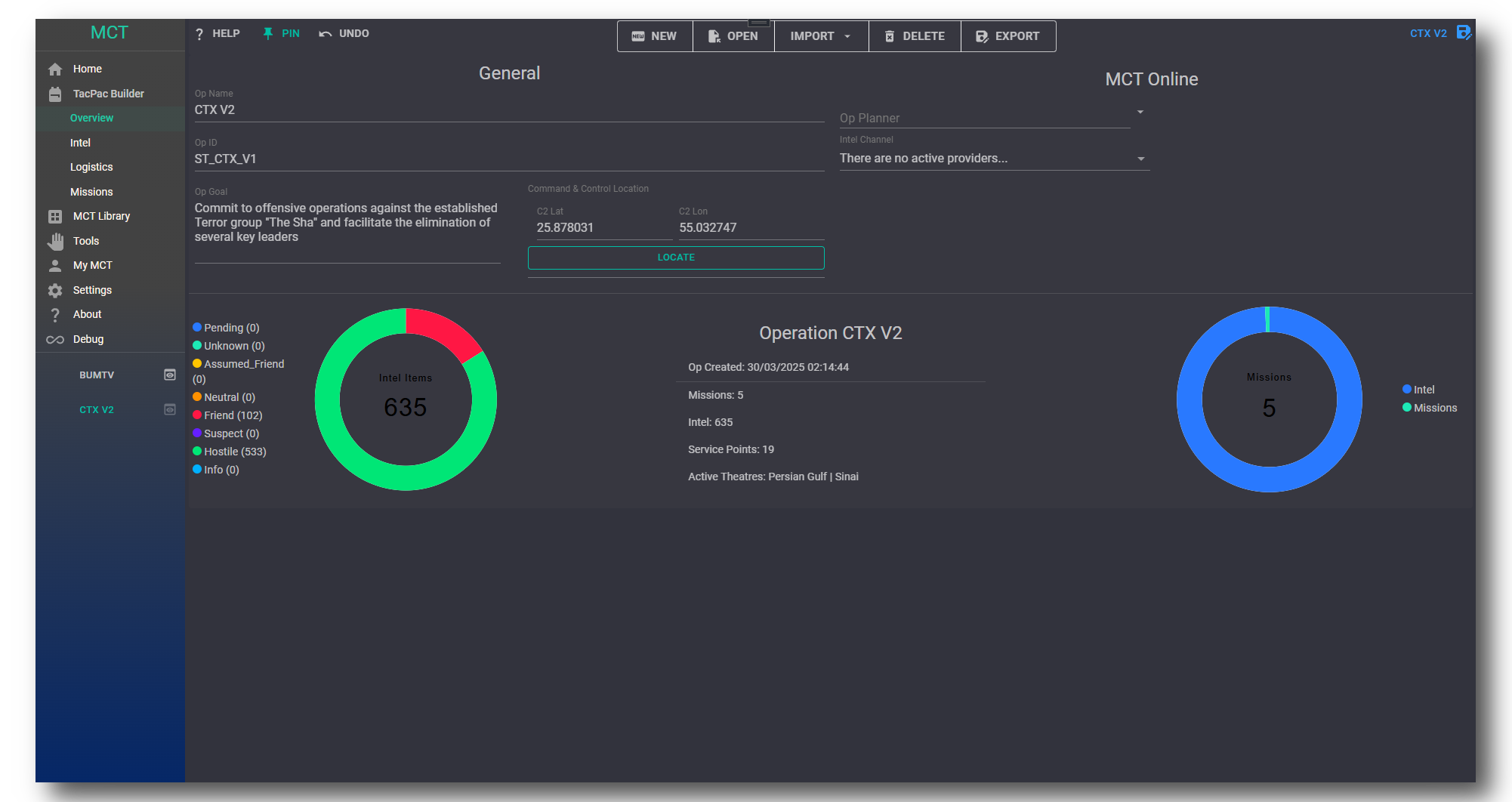Screen dimensions: 1512x802
Task: Open the Intel Channel dropdown
Action: point(1140,159)
